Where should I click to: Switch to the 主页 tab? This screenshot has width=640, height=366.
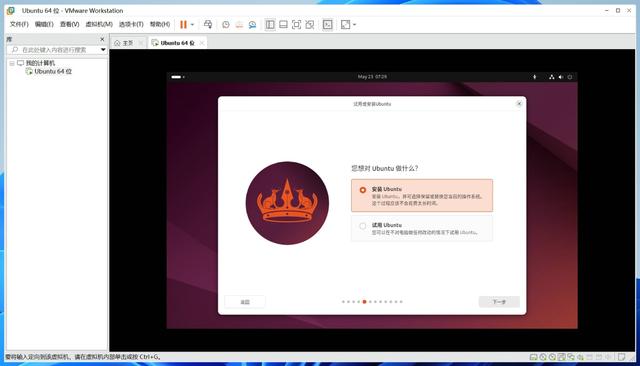[x=128, y=43]
